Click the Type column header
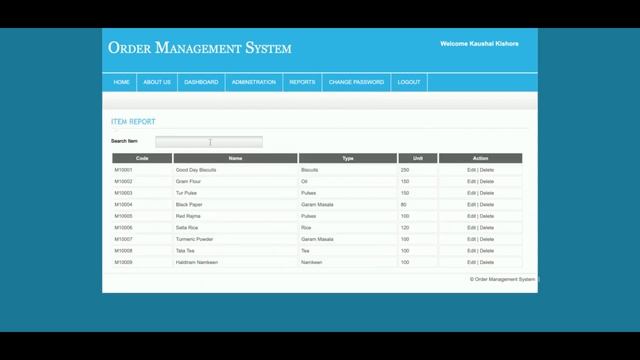The width and height of the screenshot is (640, 360). (348, 158)
